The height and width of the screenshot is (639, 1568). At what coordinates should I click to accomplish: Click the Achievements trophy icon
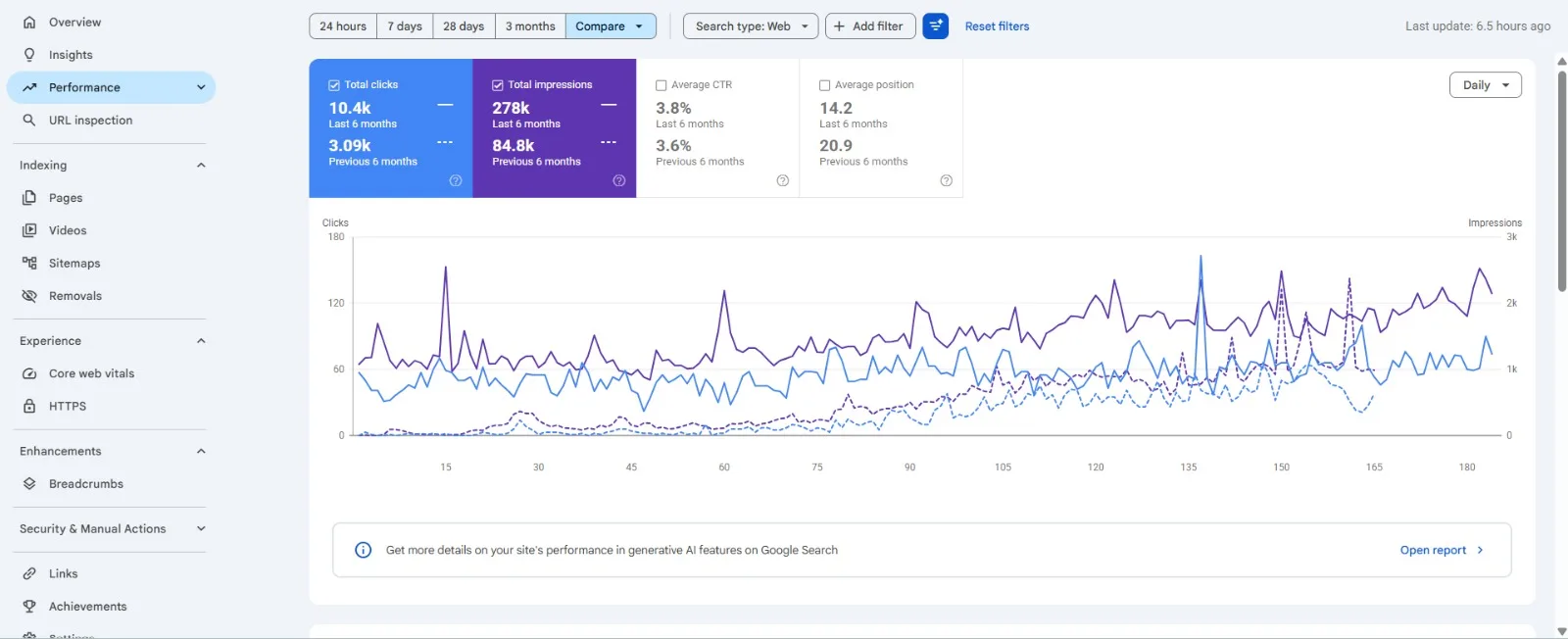[29, 606]
